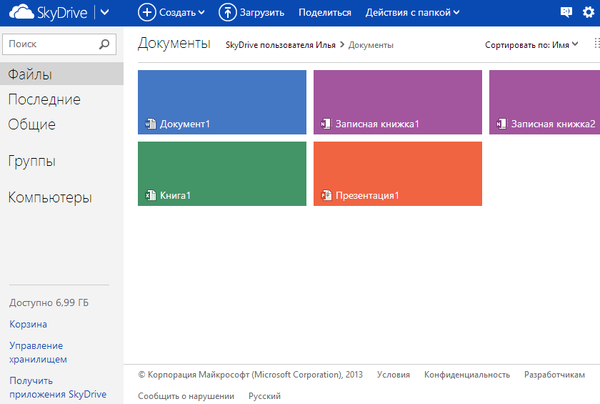Click breadcrumb SkyDrive пользователя Илья

[280, 45]
